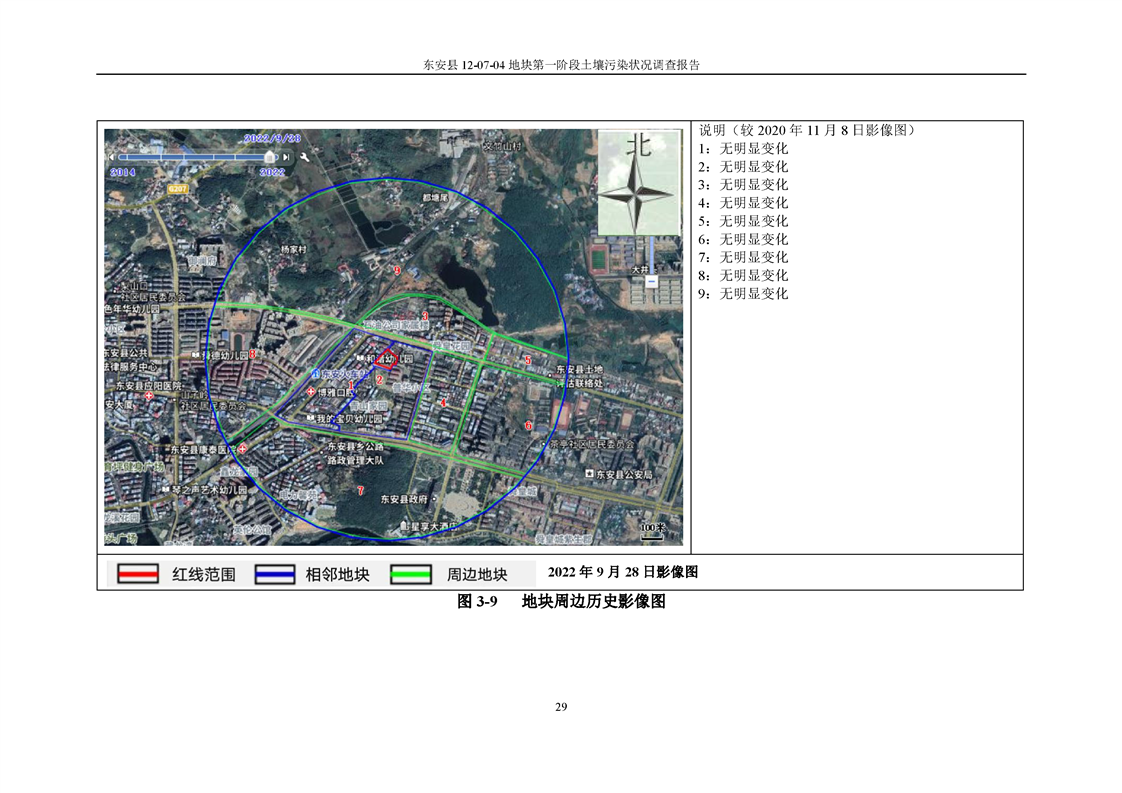Click the zoom out minus button

click(x=651, y=282)
